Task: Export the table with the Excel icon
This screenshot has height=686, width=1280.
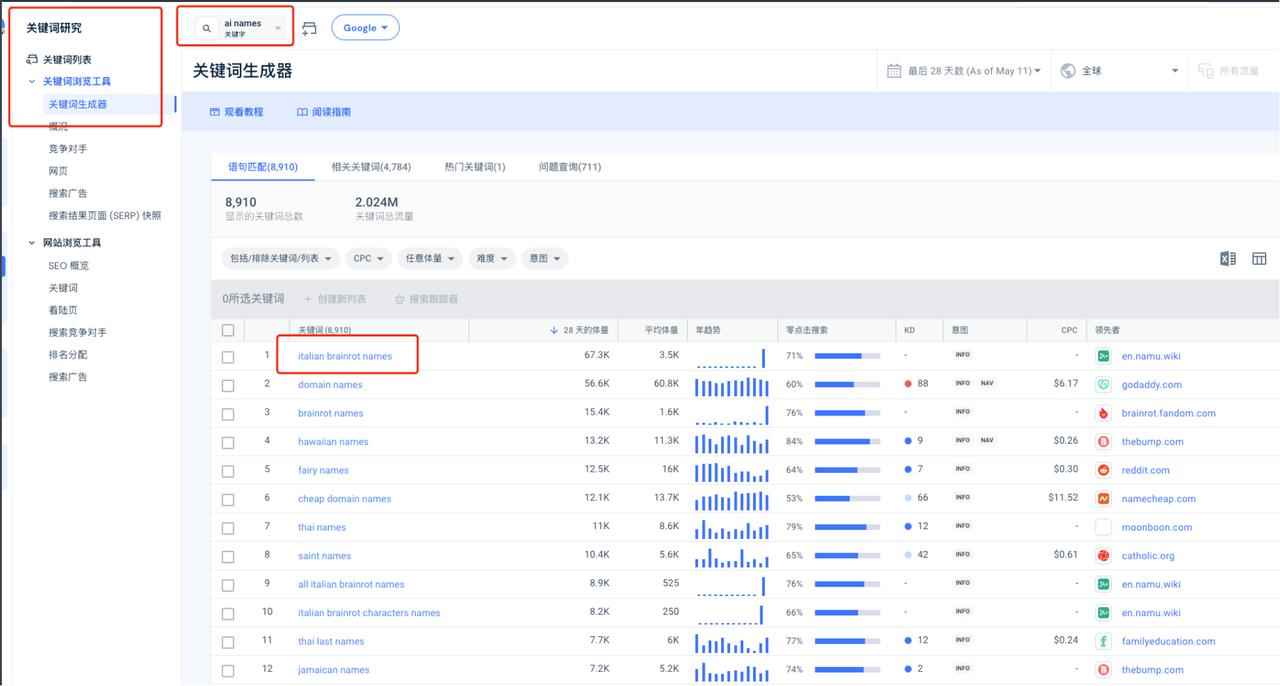Action: coord(1228,259)
